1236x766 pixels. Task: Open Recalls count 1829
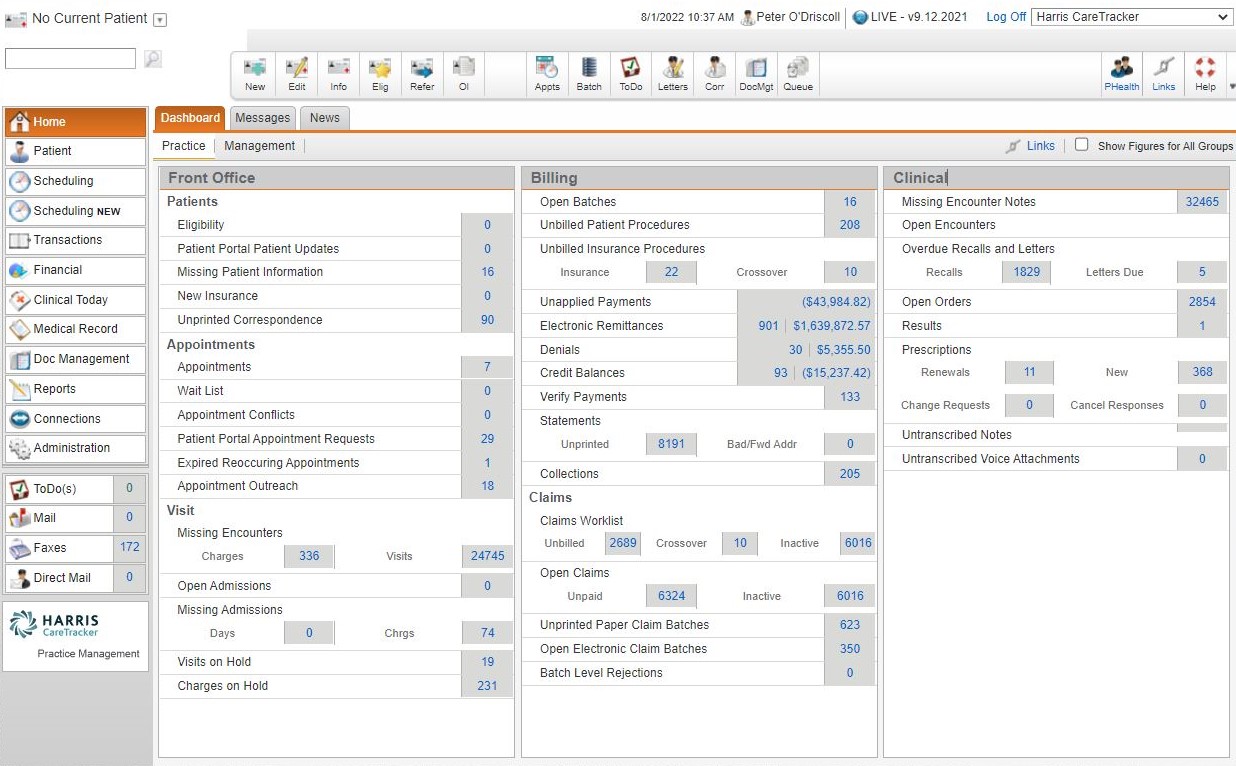[x=1026, y=272]
